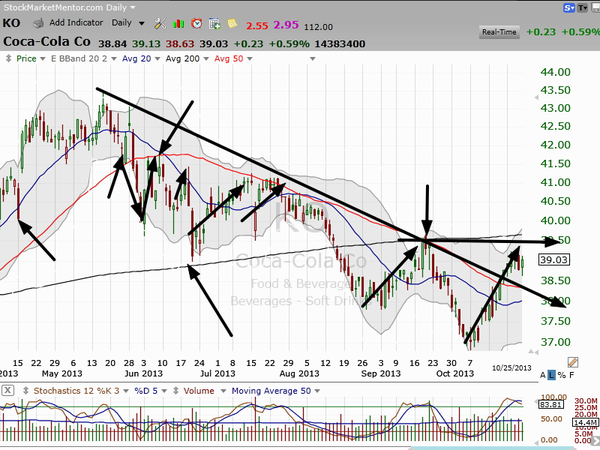Expand the Volume indicator dropdown
Viewport: 600px width, 450px height.
click(x=221, y=391)
